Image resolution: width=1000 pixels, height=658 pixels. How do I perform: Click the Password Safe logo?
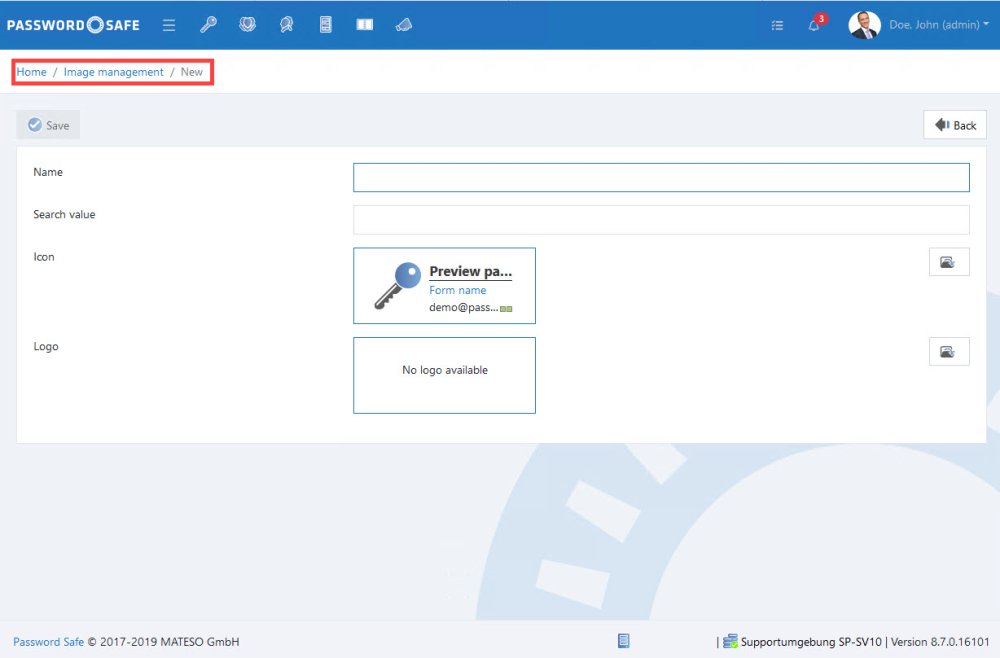73,25
